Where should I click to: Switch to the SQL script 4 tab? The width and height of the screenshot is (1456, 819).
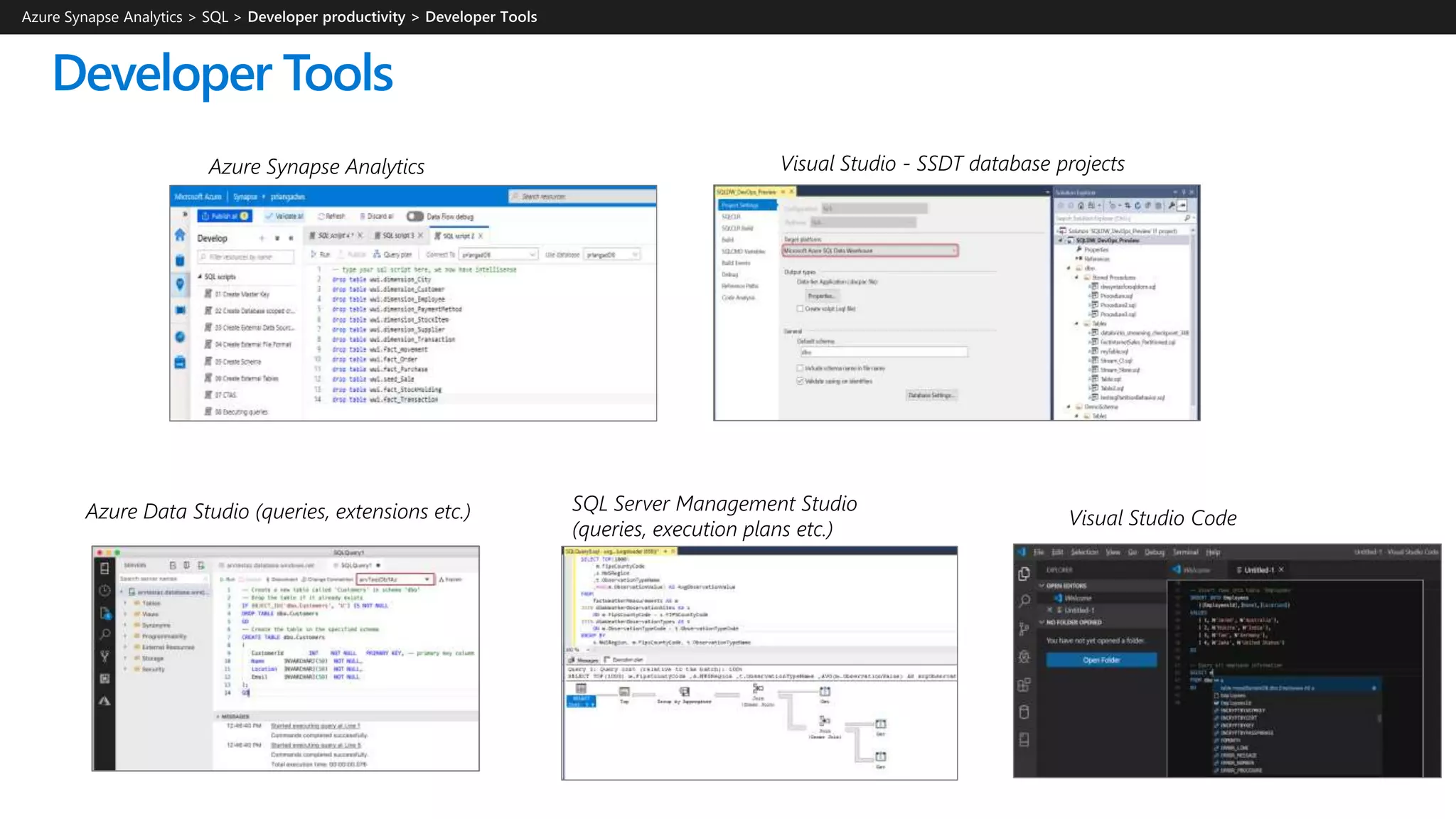coord(336,235)
